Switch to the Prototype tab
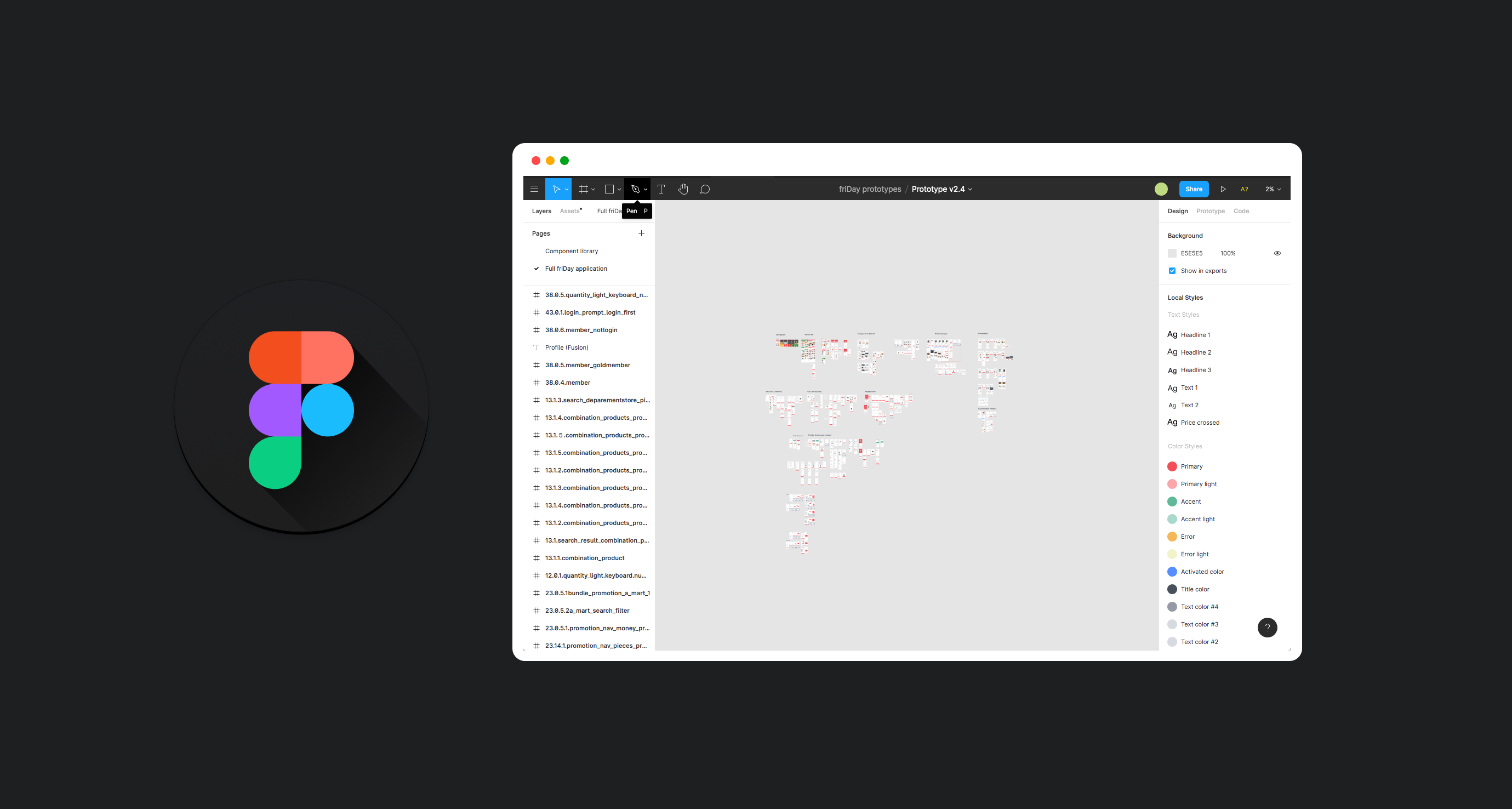The width and height of the screenshot is (1512, 809). (1211, 211)
